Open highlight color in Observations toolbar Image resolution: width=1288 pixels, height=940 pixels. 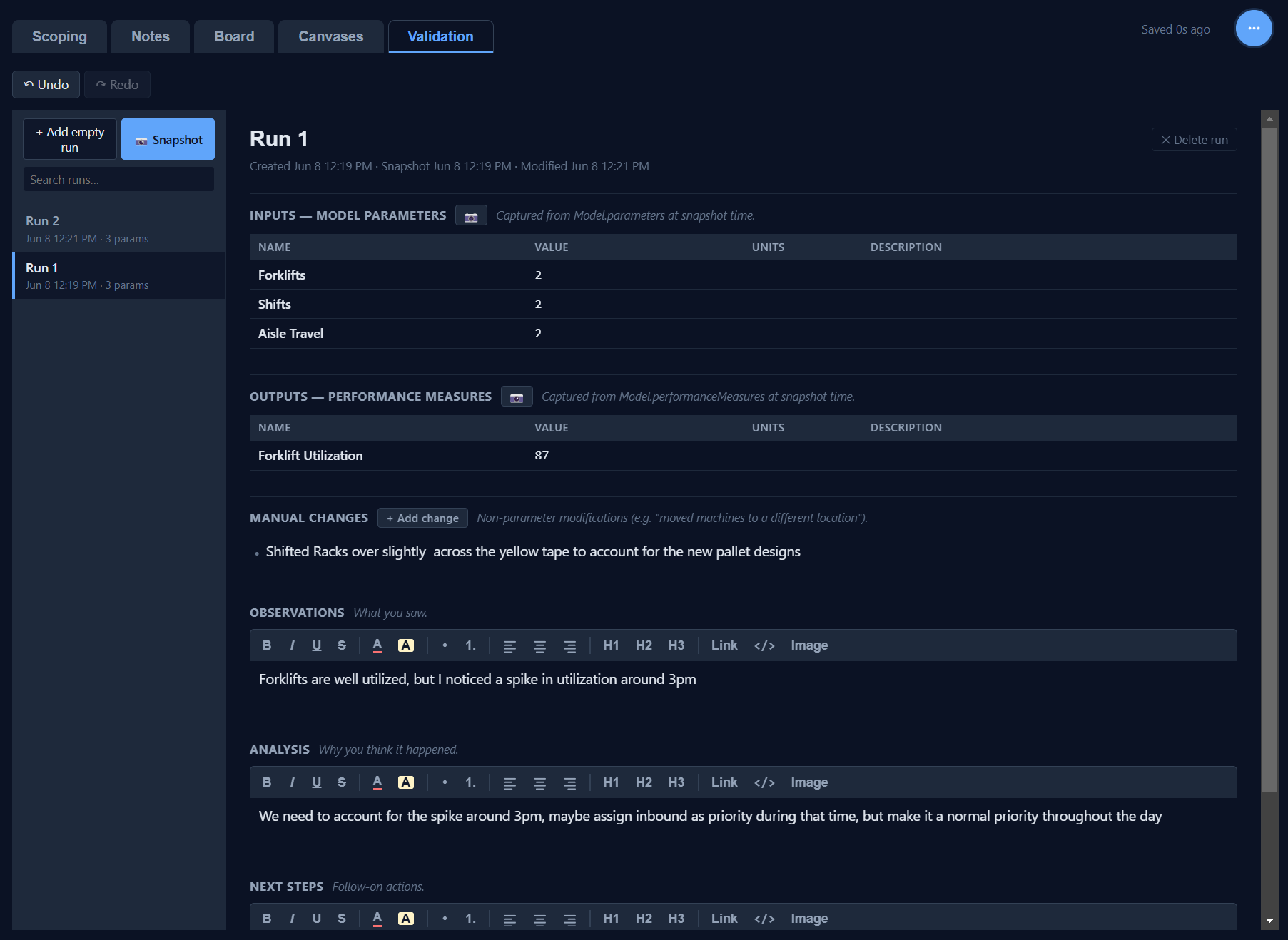(x=406, y=645)
